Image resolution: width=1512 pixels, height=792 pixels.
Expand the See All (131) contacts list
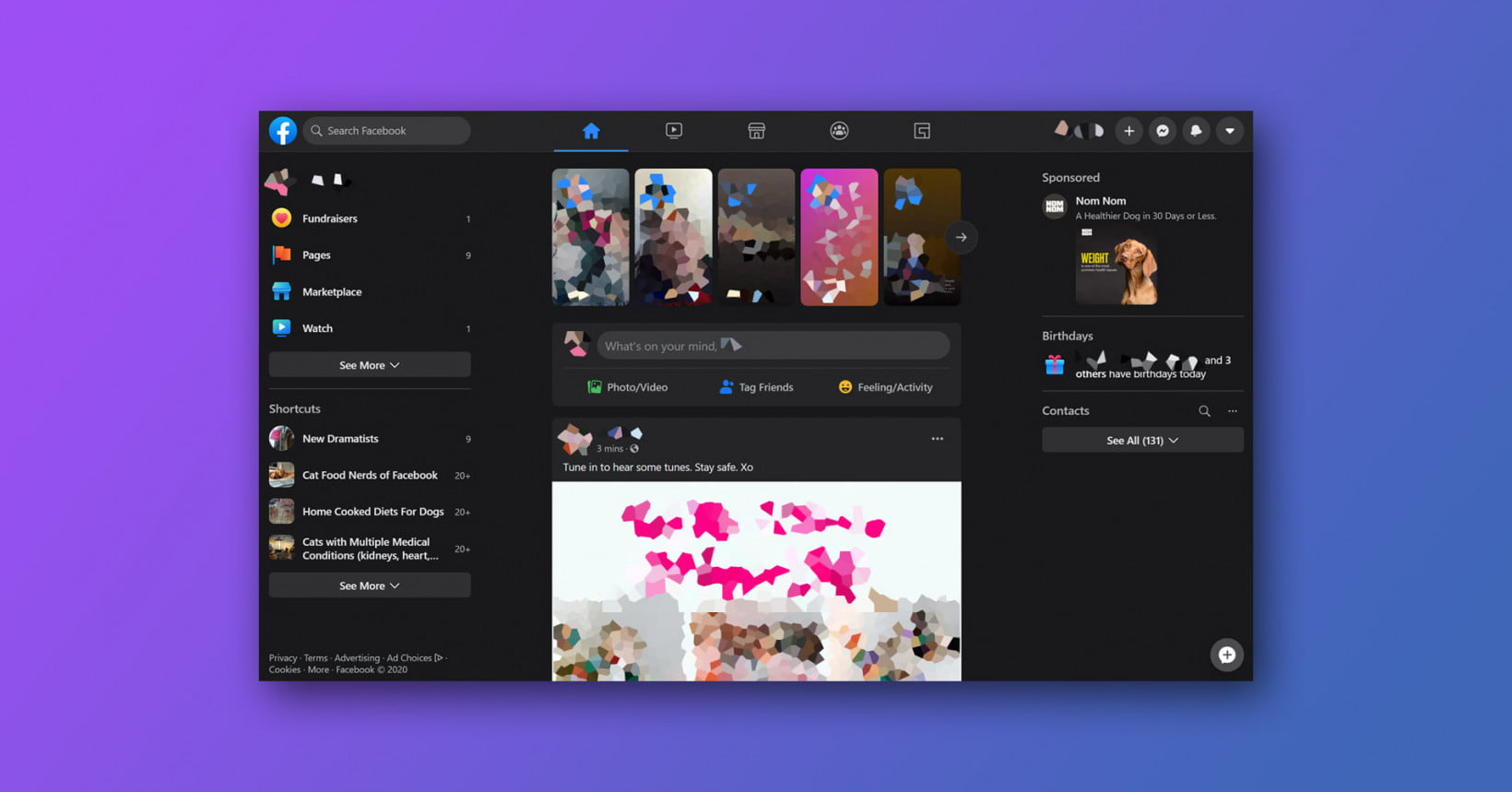[1142, 441]
